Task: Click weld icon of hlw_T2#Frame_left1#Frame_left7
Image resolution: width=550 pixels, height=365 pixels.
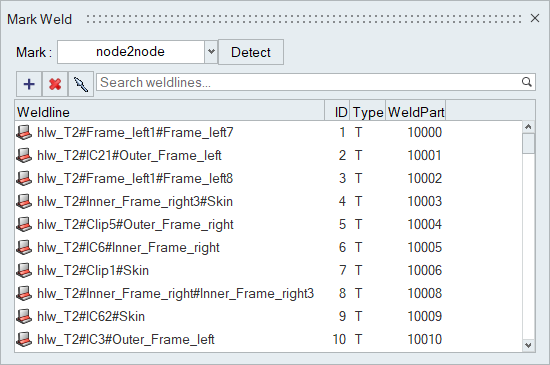Action: click(24, 133)
